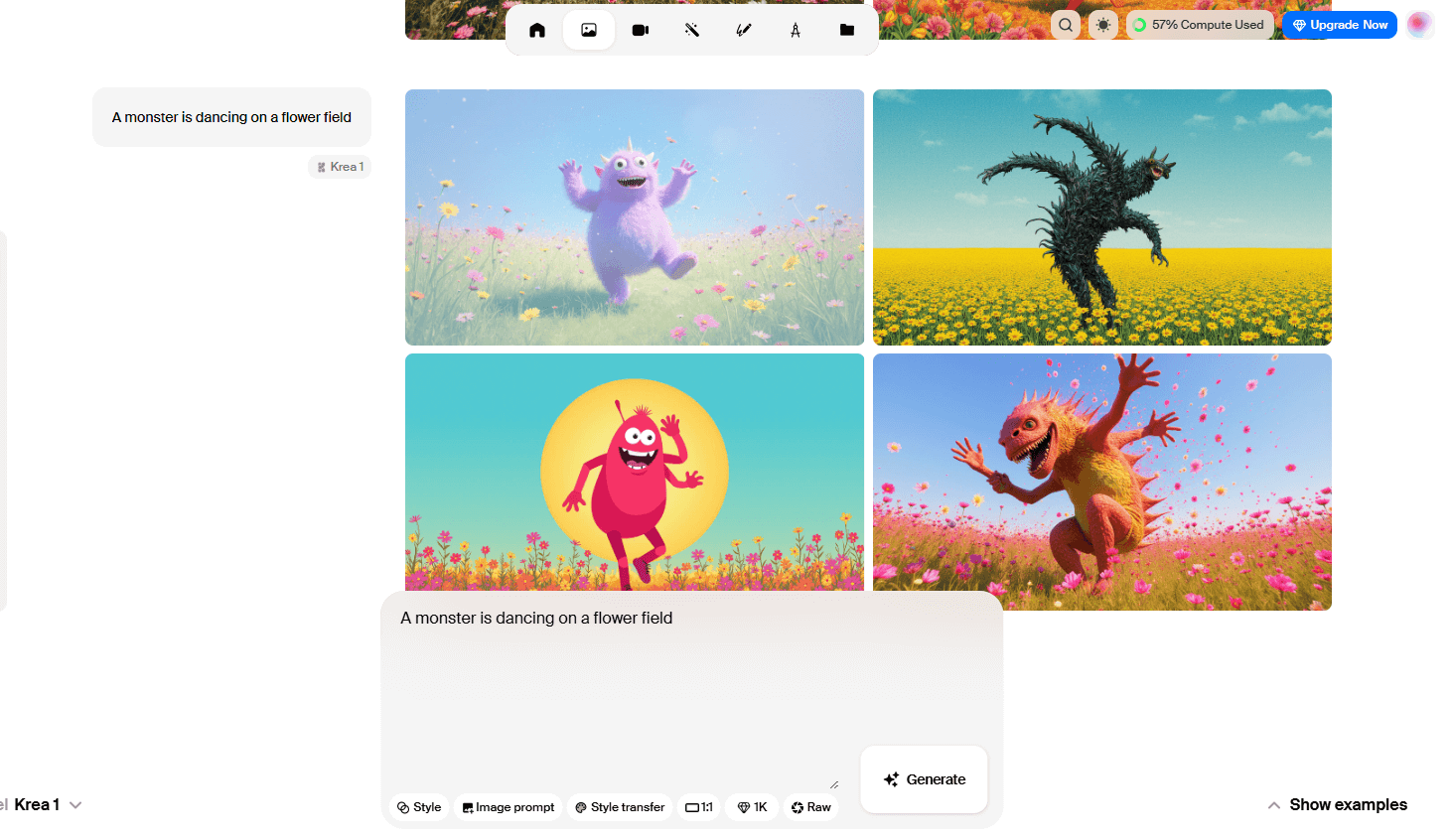
Task: Open the Video generation tool
Action: coord(641,30)
